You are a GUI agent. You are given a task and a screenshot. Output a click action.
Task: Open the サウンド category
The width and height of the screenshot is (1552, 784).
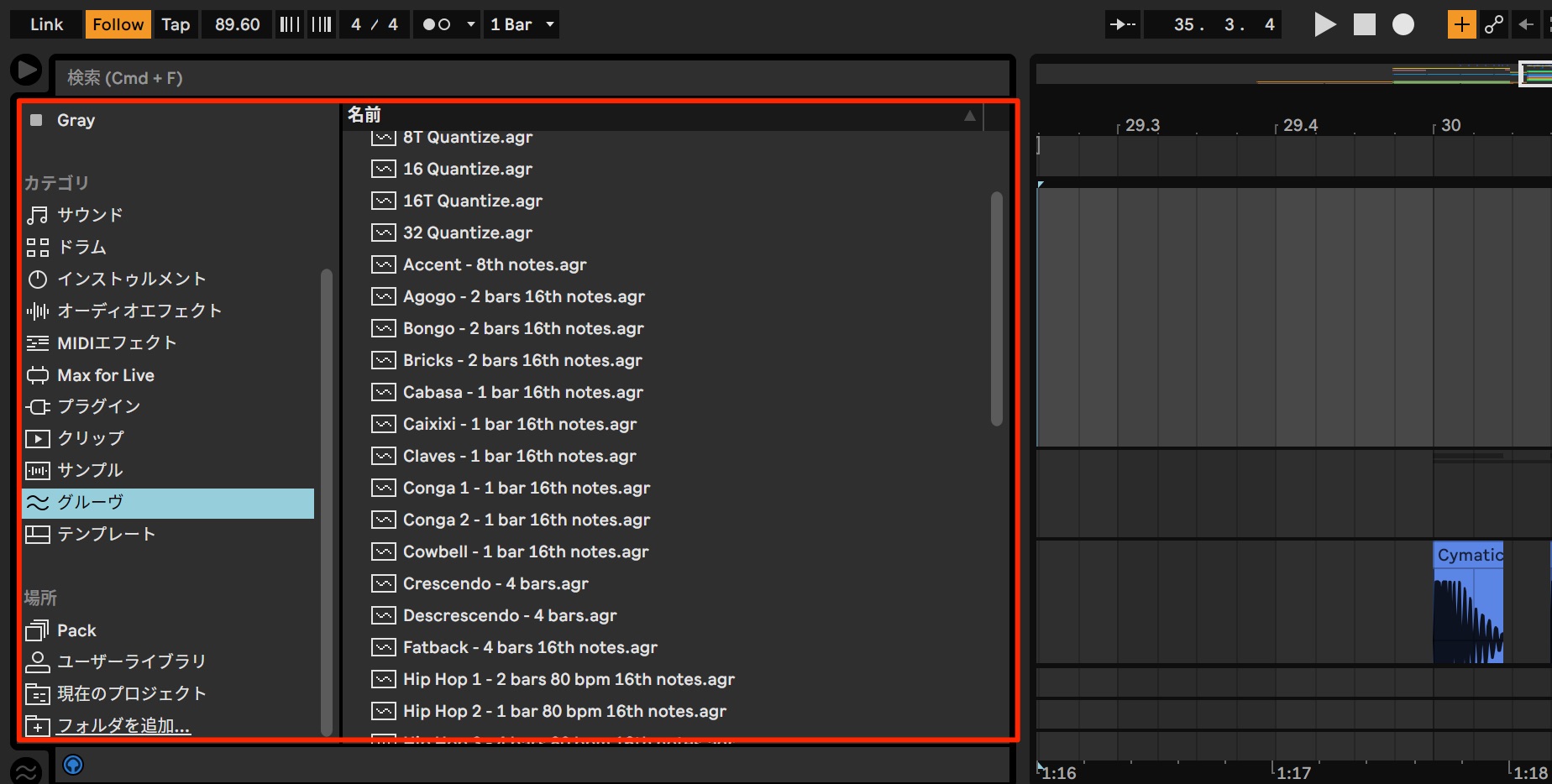tap(91, 215)
